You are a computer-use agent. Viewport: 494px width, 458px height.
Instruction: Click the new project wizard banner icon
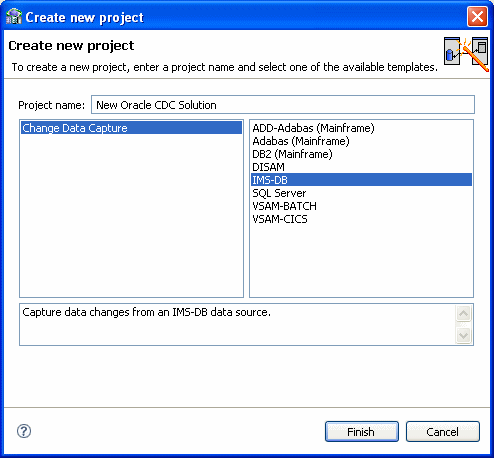466,54
